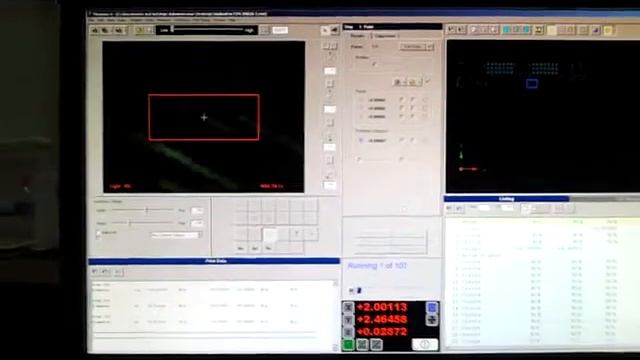
Task: Click the white round-symbol button in readout panel
Action: tap(424, 344)
